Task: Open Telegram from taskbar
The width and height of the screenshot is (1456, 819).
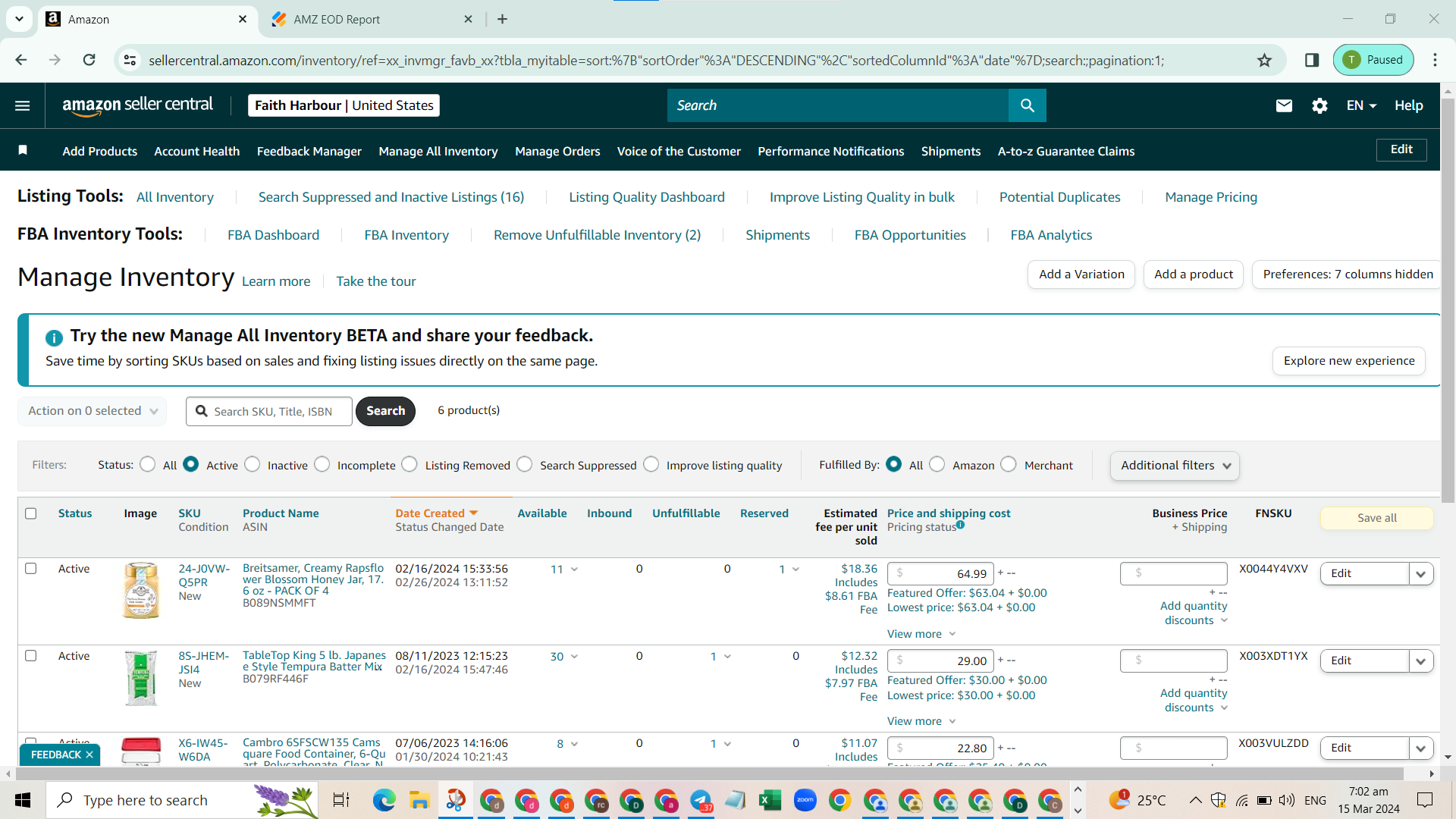Action: coord(701,800)
